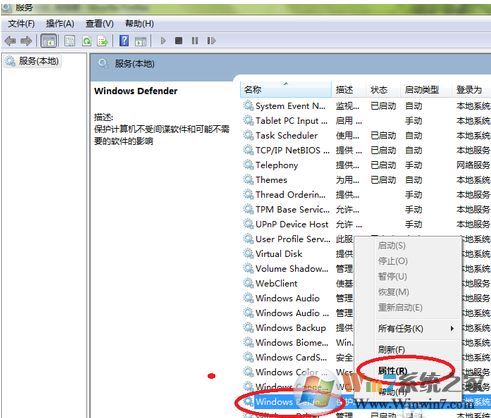The width and height of the screenshot is (491, 418).
Task: Choose 停止(O) in the context menu
Action: (x=393, y=261)
